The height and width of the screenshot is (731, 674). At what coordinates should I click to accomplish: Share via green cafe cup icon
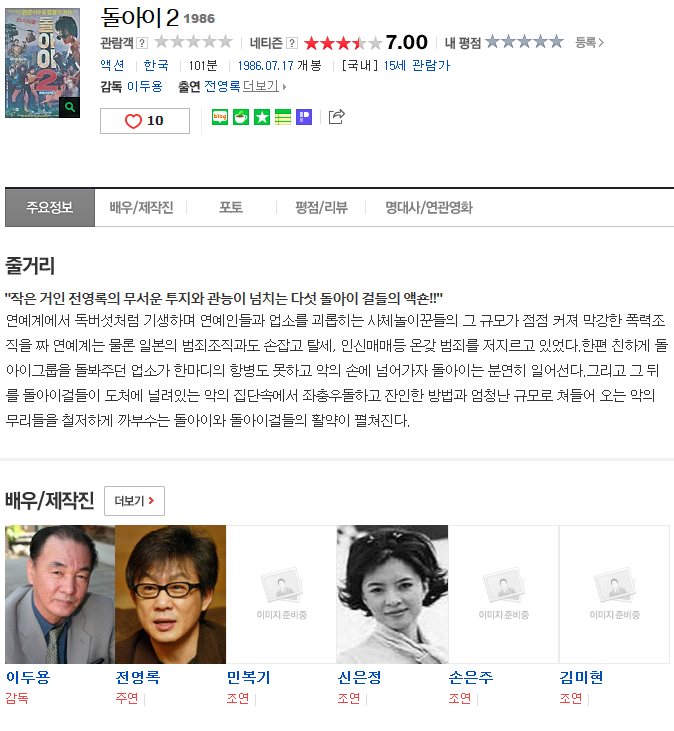(241, 117)
